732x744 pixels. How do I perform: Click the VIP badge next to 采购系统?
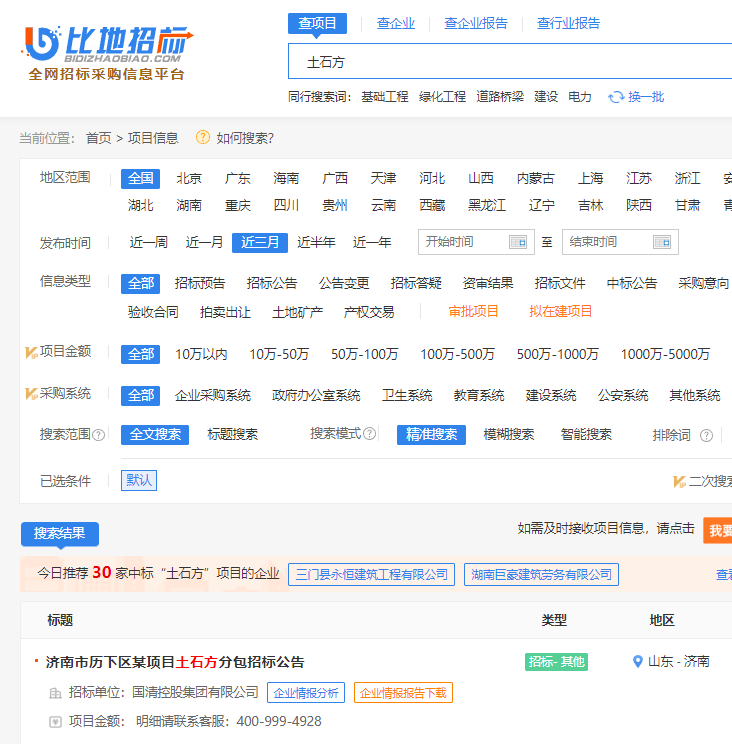(x=31, y=394)
